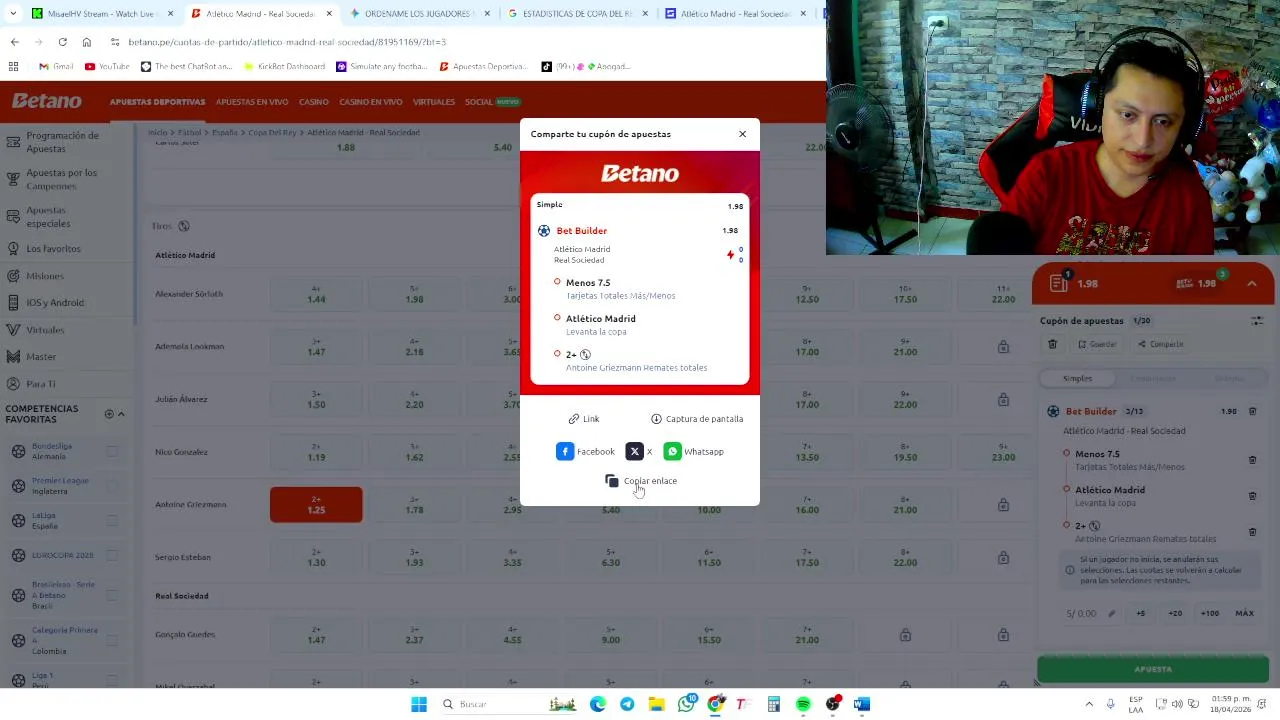Remove the Menos 7.5 selection
1280x720 pixels.
[x=1252, y=460]
